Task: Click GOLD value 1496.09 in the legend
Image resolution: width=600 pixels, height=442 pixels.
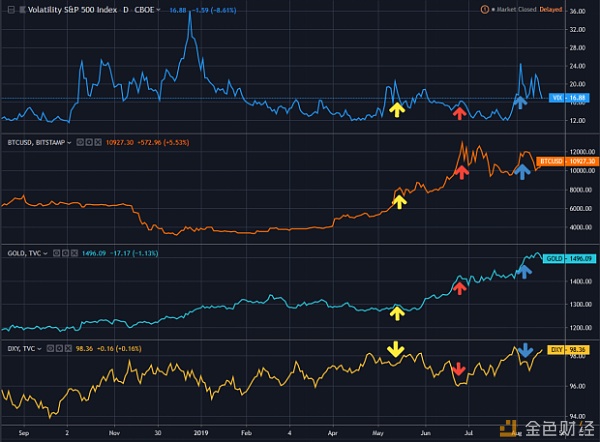Action: [94, 253]
